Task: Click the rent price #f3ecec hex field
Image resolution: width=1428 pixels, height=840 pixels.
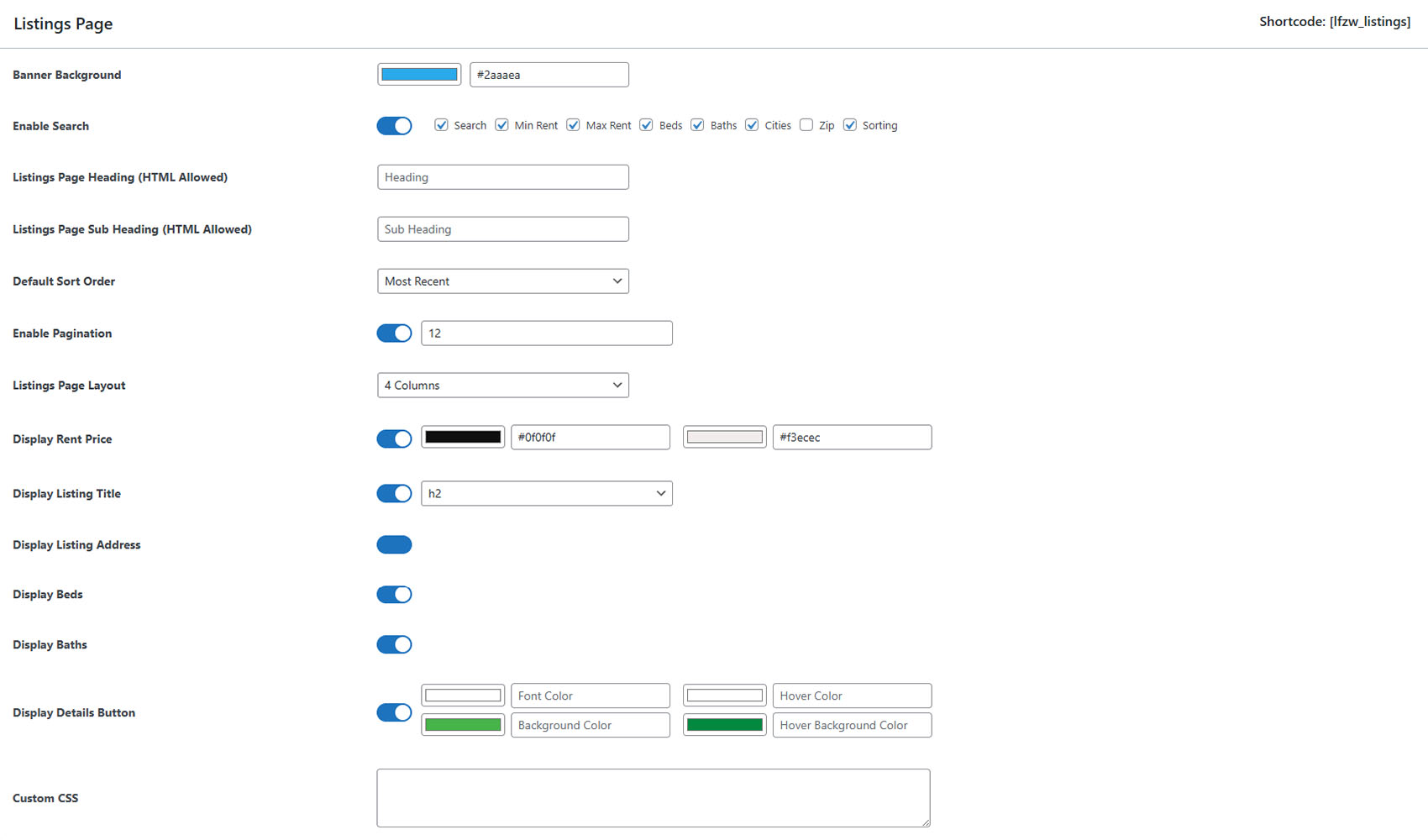Action: tap(853, 437)
